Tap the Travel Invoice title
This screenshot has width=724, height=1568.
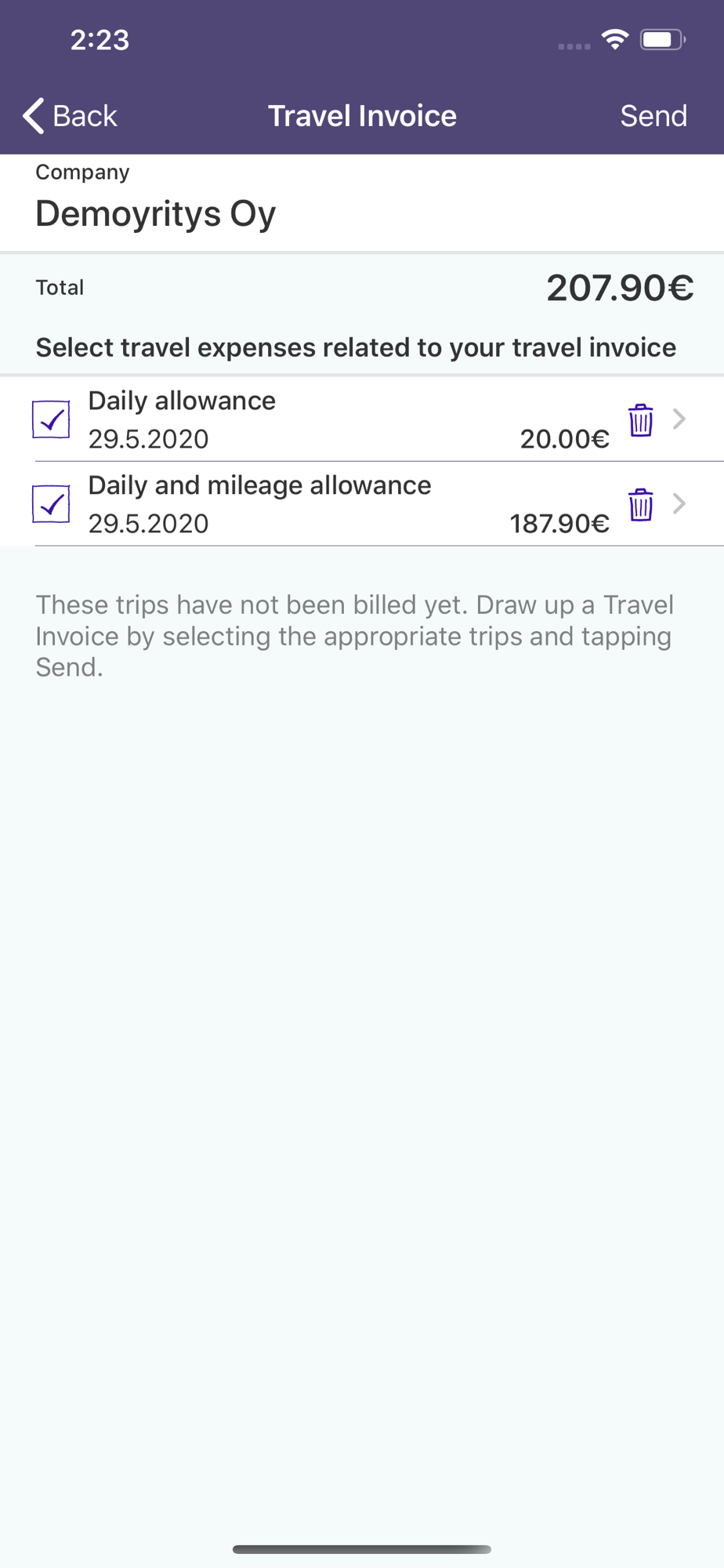[362, 116]
